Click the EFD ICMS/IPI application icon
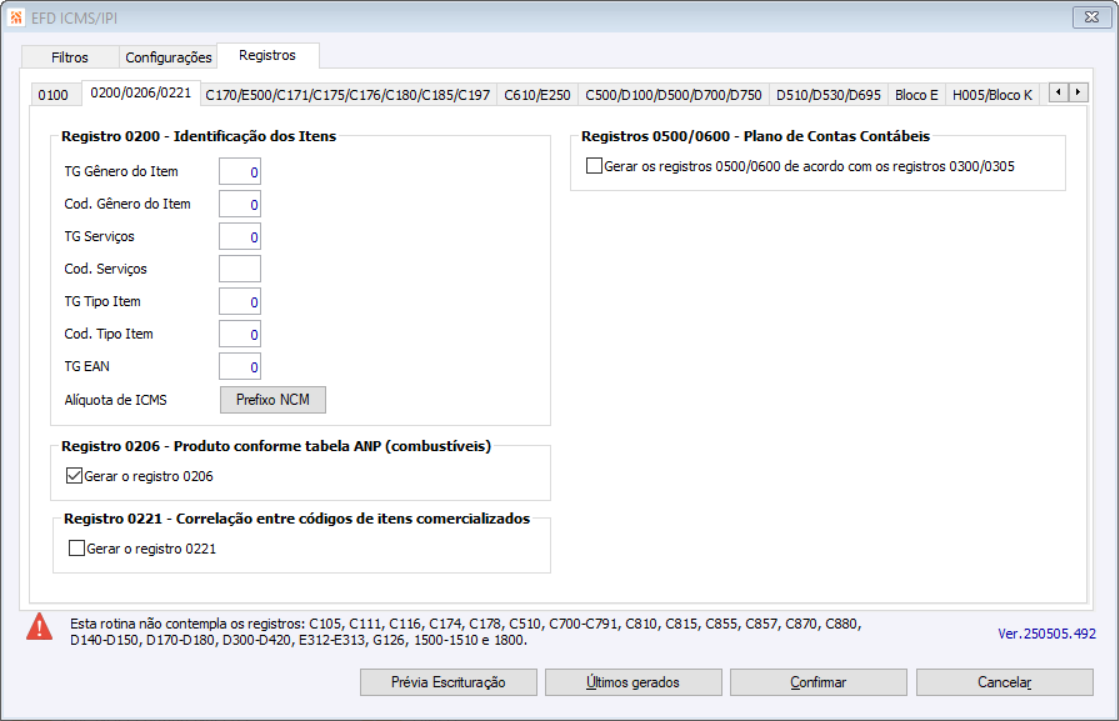 pos(16,17)
